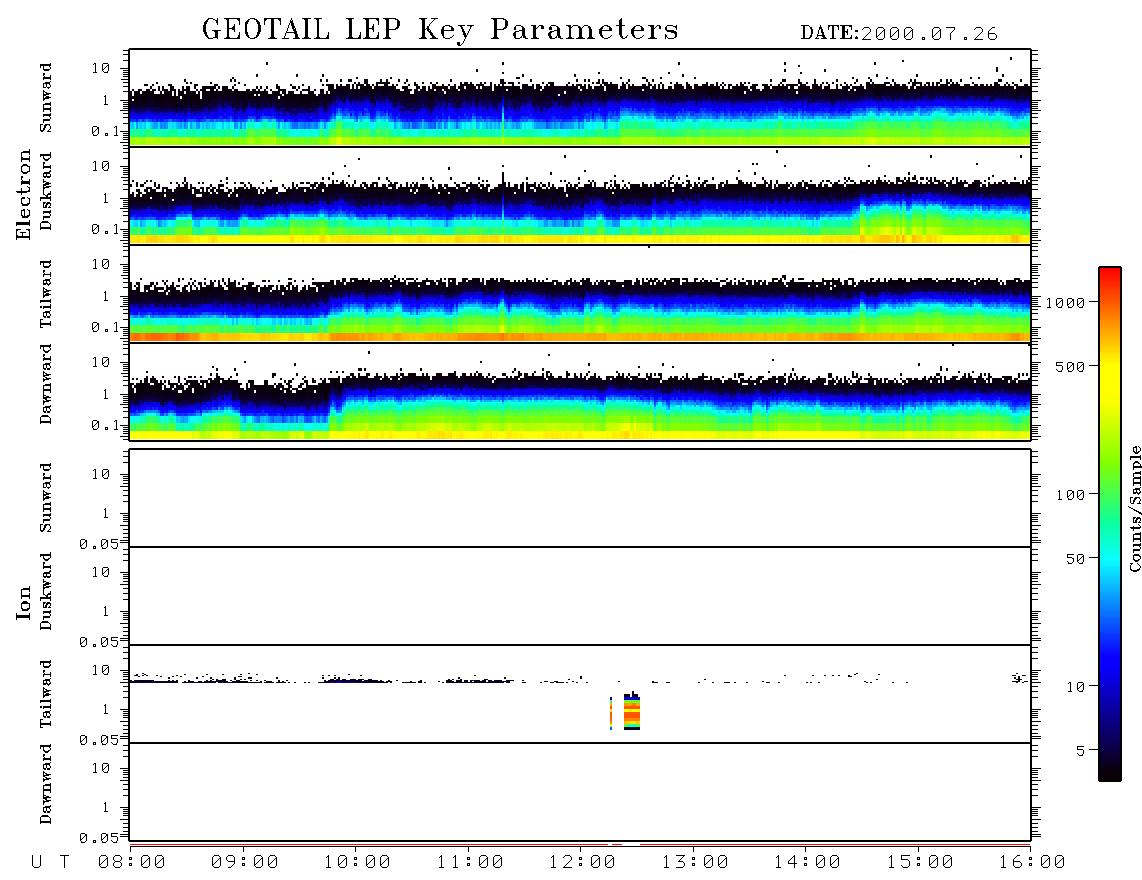Click the title GEOTAIL LEP Key Parameters
Screen dimensions: 1142x880
440,30
